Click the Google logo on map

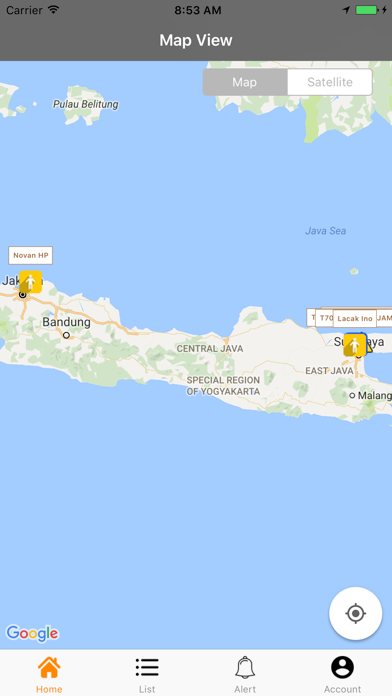pyautogui.click(x=32, y=633)
